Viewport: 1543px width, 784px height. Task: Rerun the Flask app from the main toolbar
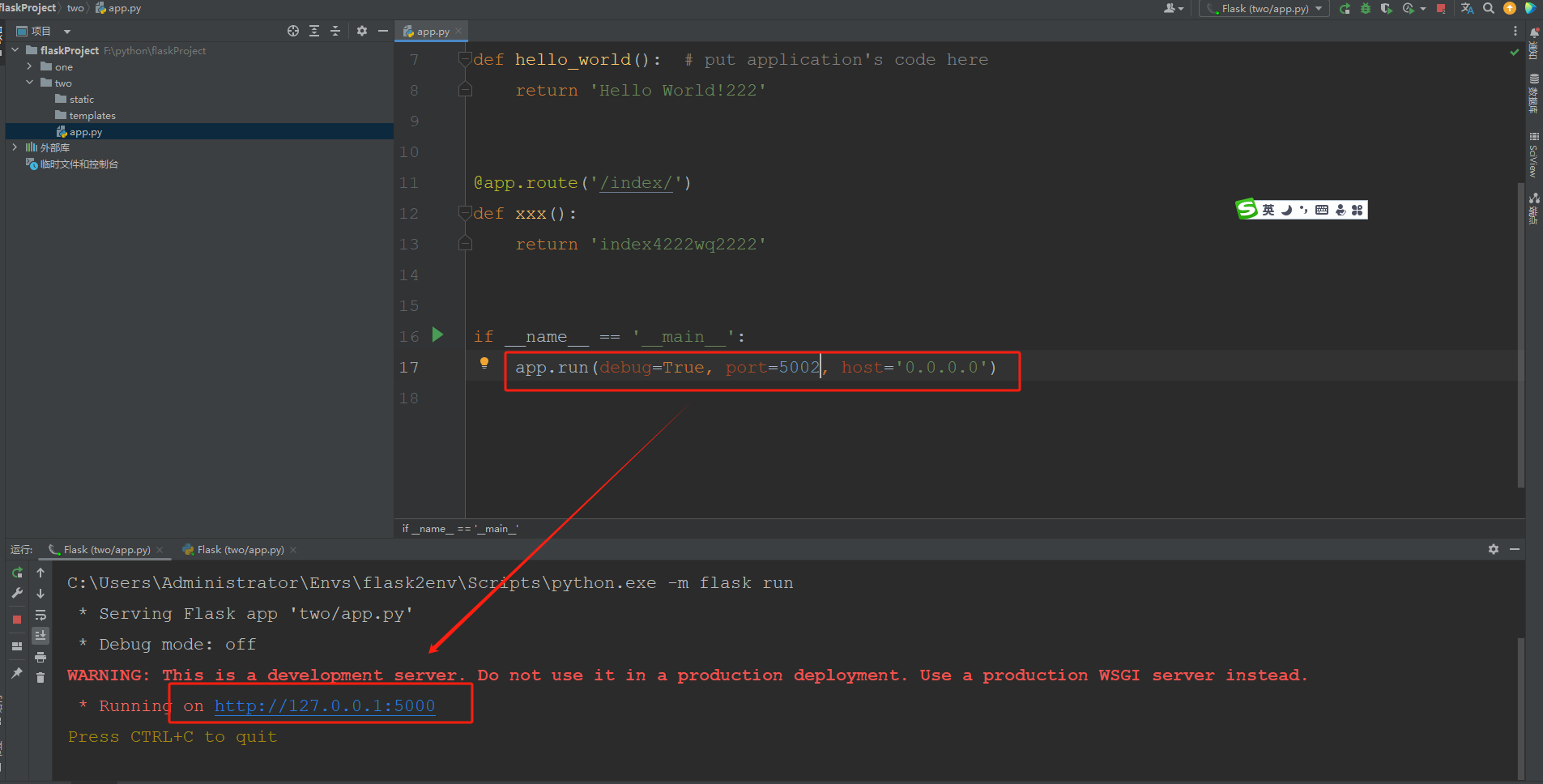point(1345,8)
